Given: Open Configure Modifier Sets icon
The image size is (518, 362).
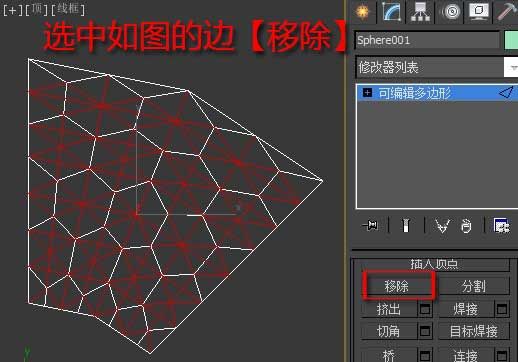Looking at the screenshot, I should [x=501, y=226].
